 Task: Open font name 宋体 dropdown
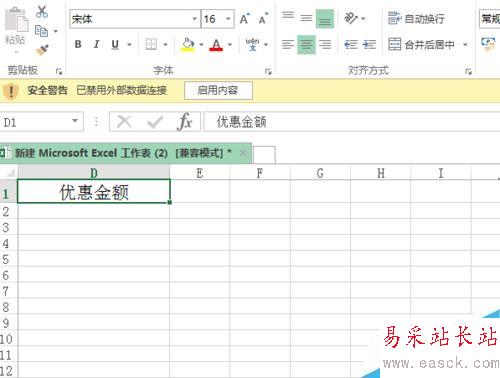point(195,19)
